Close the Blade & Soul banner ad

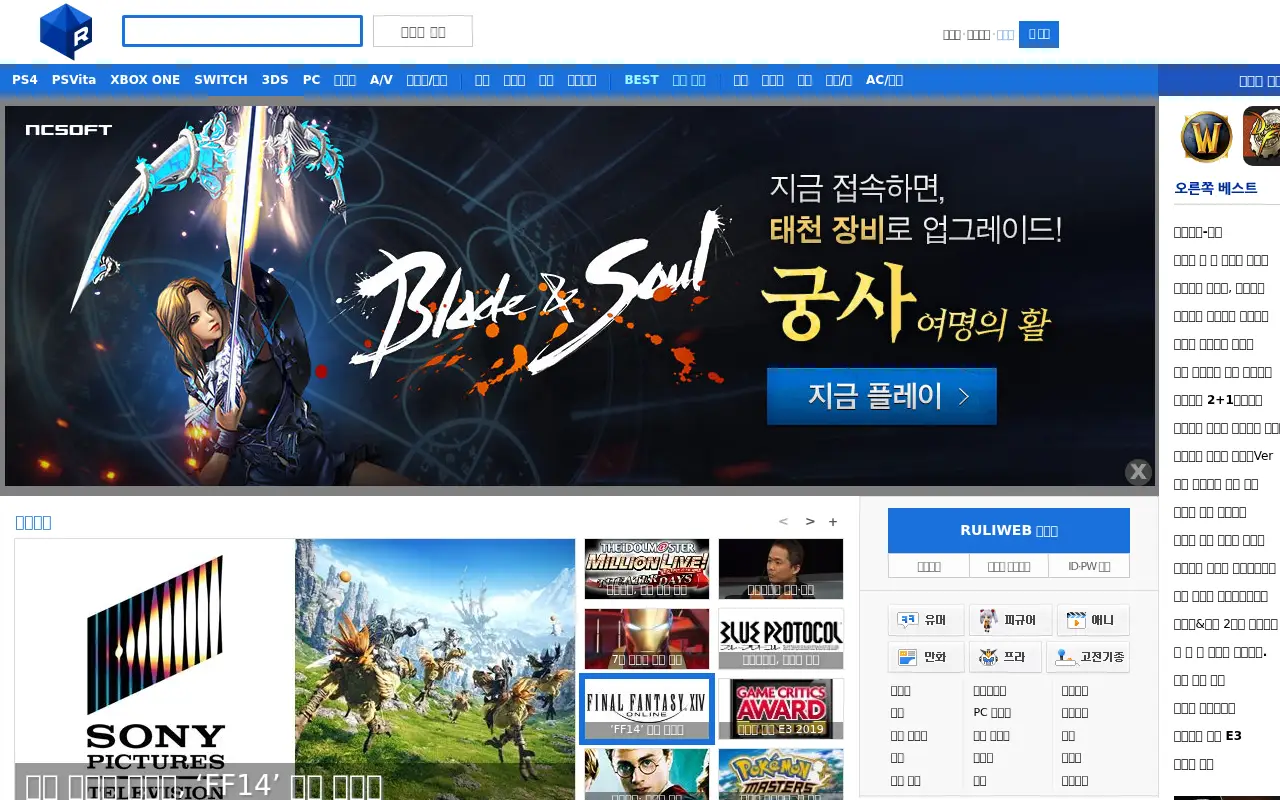(x=1138, y=472)
